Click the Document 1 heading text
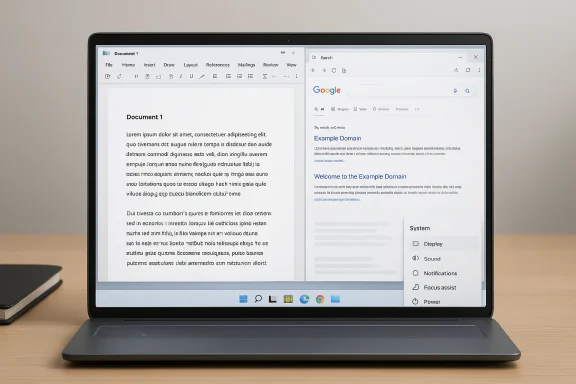The image size is (576, 384). click(144, 117)
